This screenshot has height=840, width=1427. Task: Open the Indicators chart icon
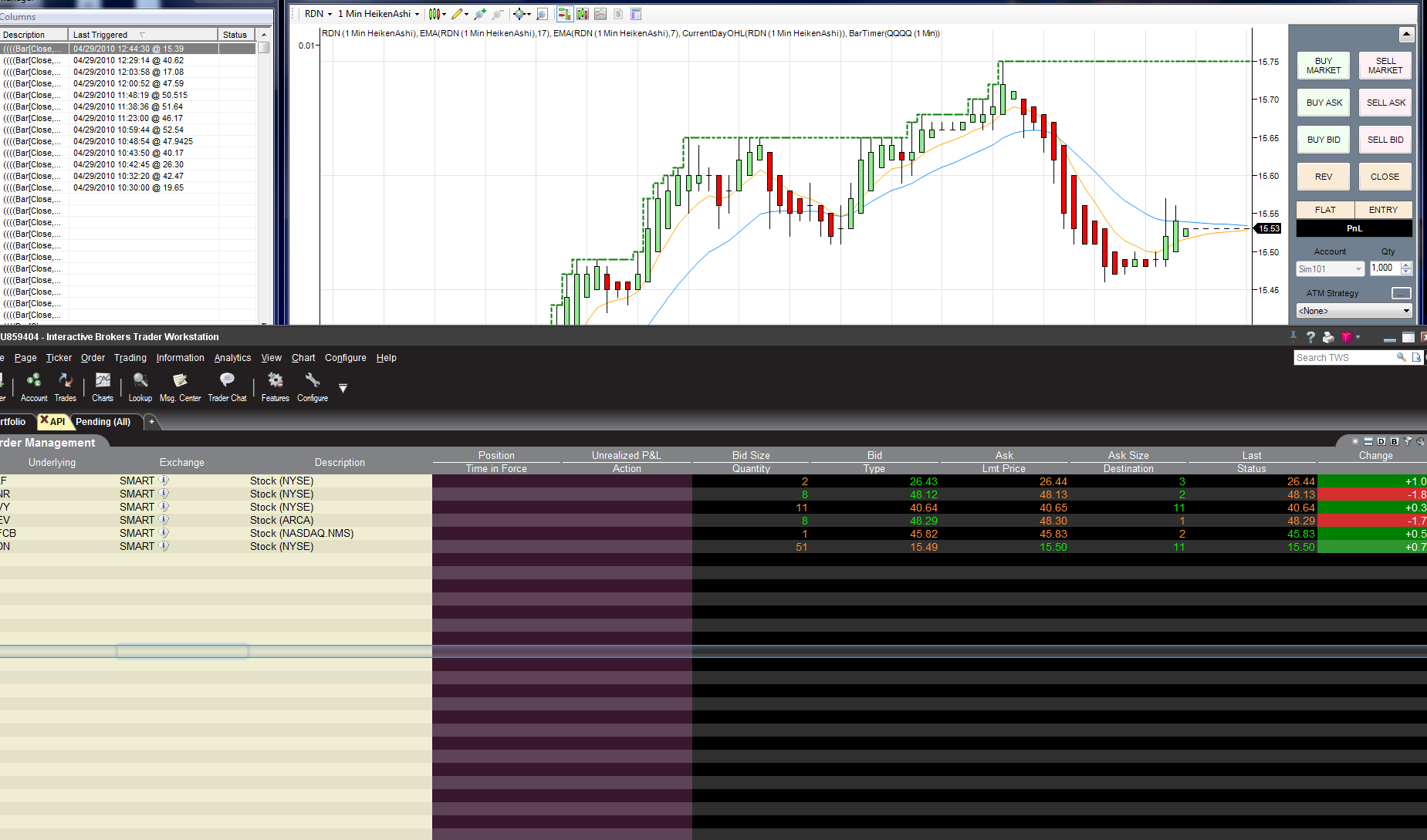coord(600,14)
